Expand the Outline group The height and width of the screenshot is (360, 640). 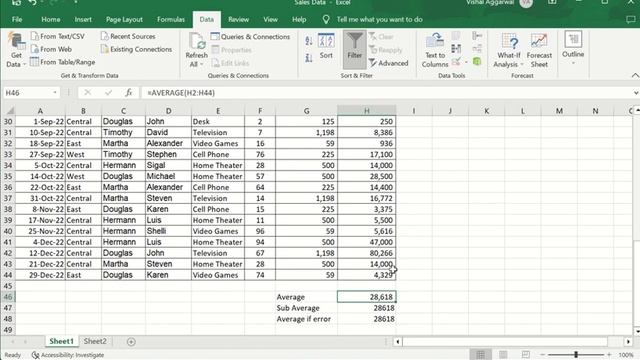[573, 48]
